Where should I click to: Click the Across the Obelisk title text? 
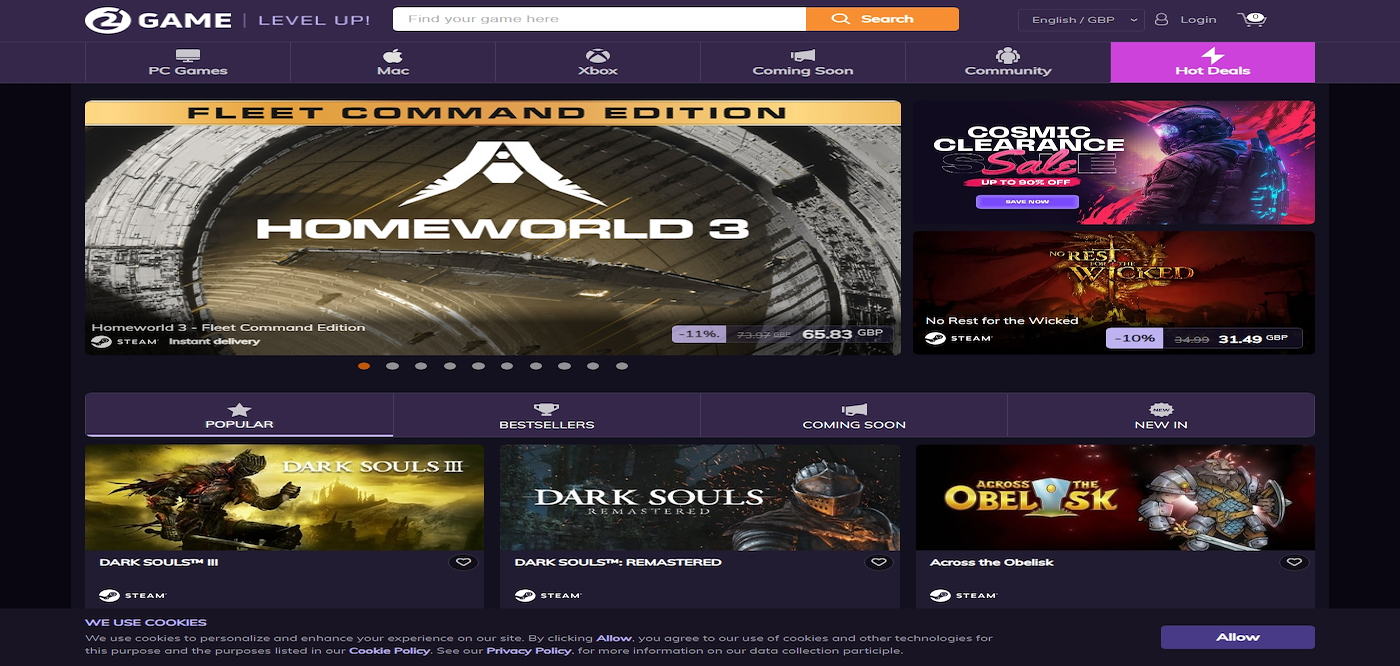point(992,563)
